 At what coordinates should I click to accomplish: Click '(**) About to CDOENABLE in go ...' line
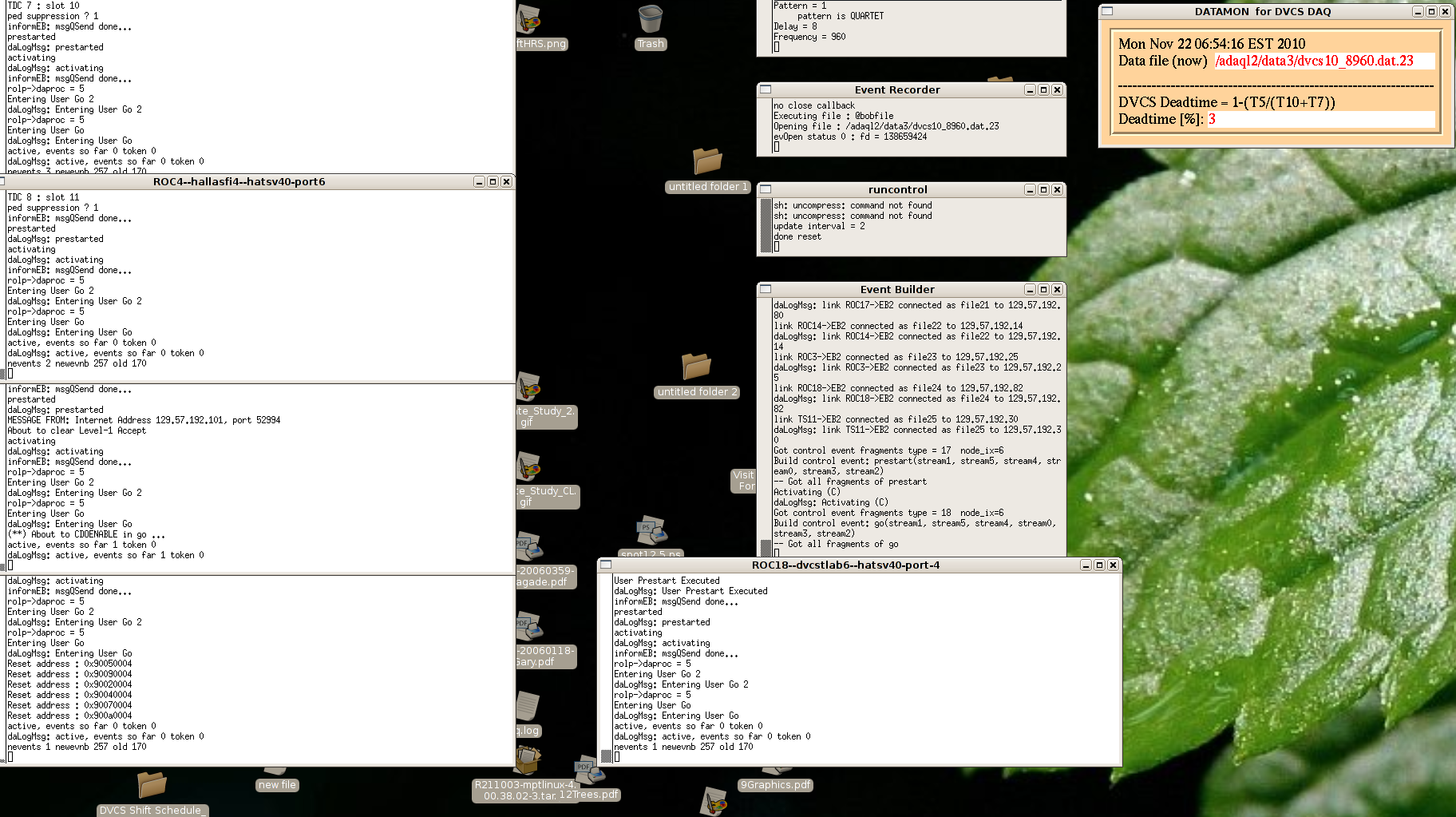tap(86, 534)
